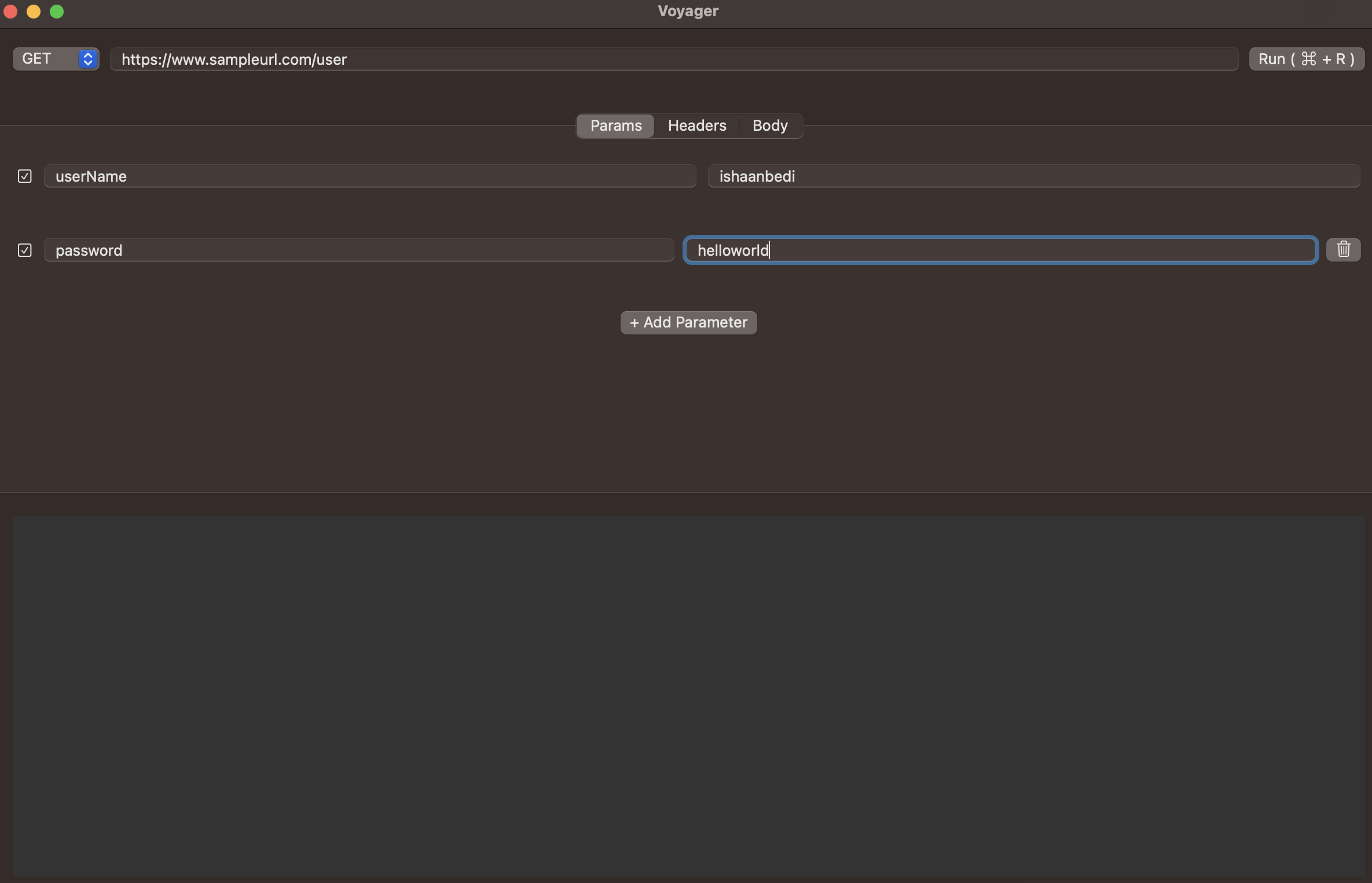Focus the userName key field

369,176
